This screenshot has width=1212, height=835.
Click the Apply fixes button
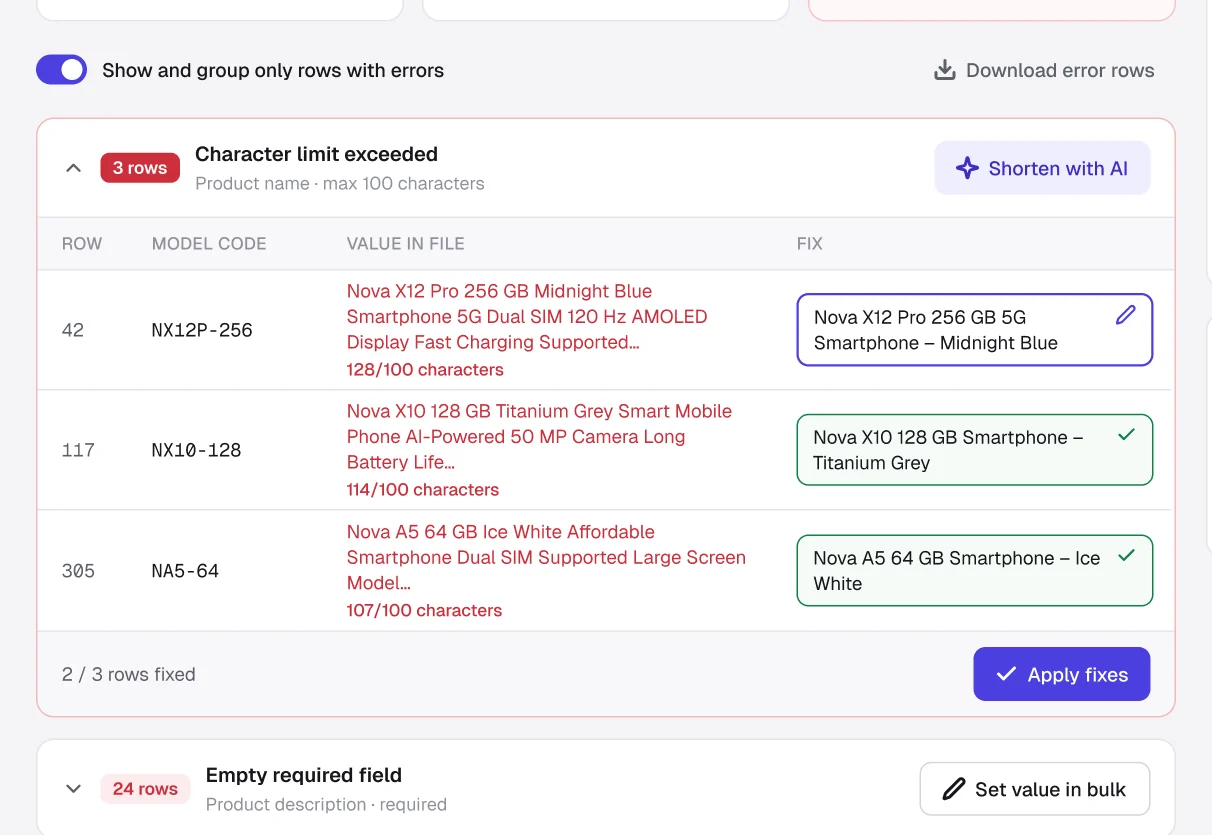point(1062,674)
